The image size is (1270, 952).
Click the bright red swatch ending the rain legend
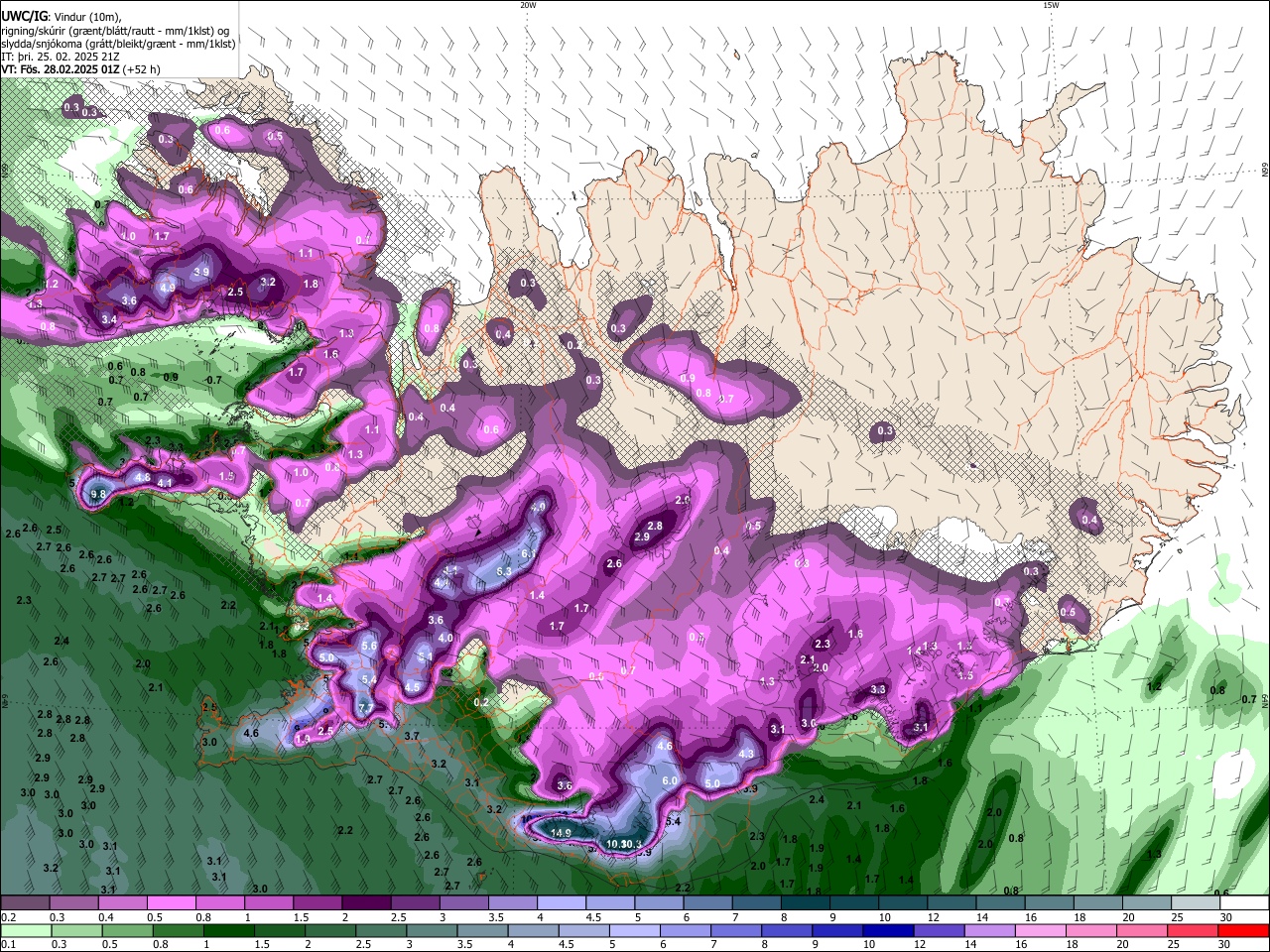[1243, 930]
